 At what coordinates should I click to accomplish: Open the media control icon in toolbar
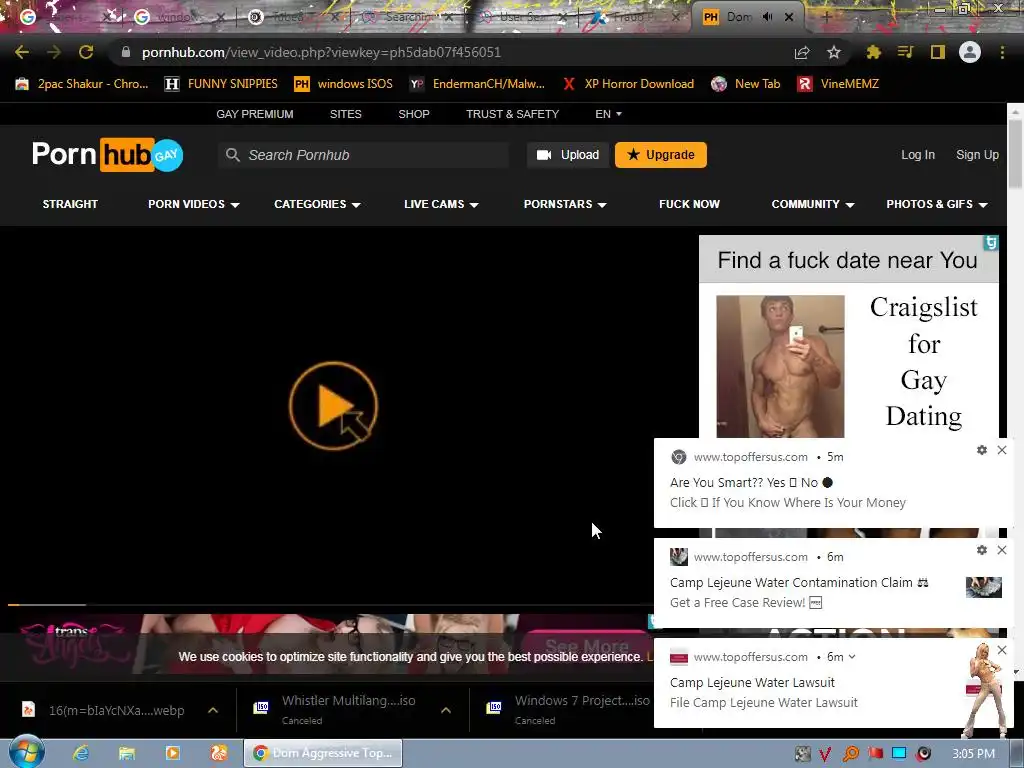[x=905, y=52]
